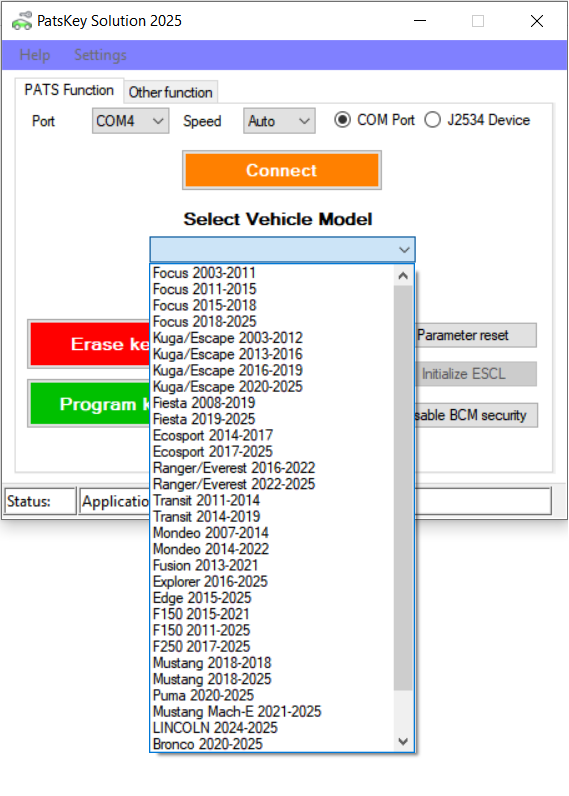Switch to PATS Function tab
569x796 pixels.
(69, 90)
